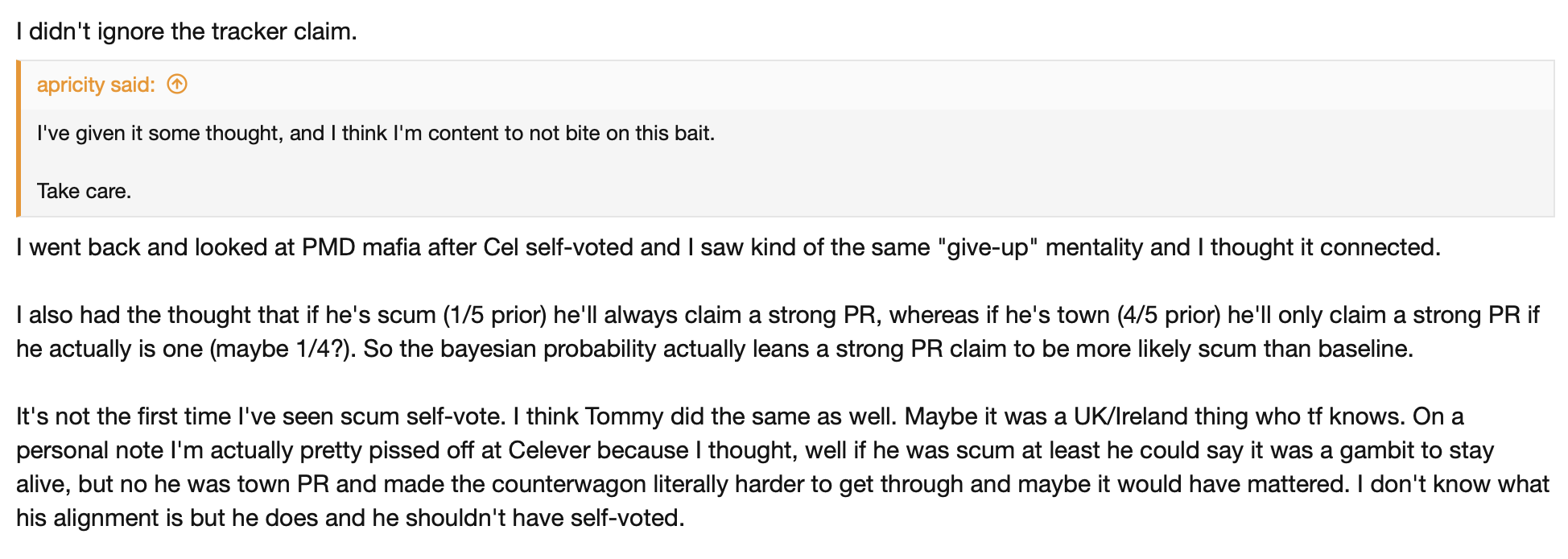
Task: Click the line "I didn't ignore the tracker claim."
Action: (x=186, y=31)
